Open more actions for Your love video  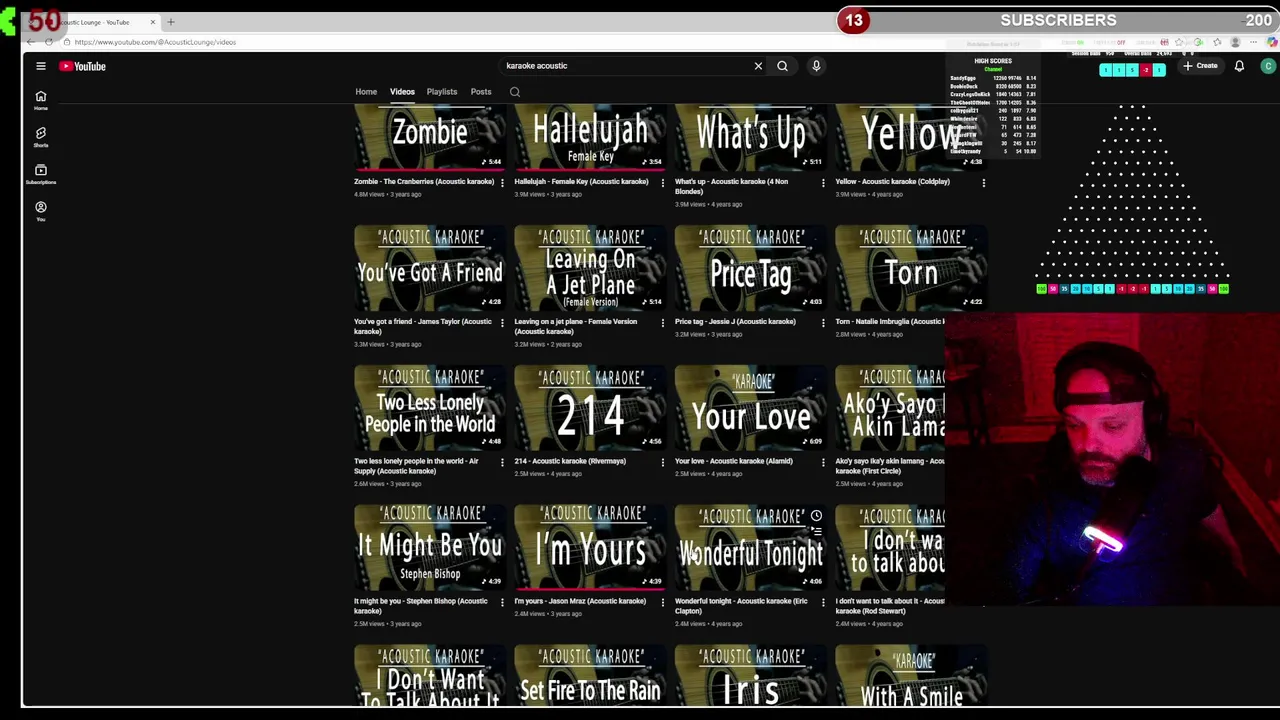(x=823, y=463)
